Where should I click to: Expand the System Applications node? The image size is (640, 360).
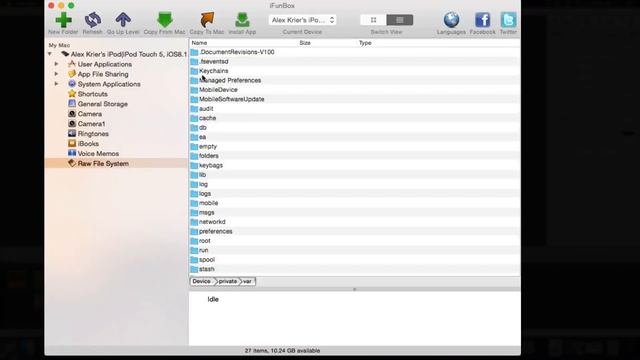(56, 84)
